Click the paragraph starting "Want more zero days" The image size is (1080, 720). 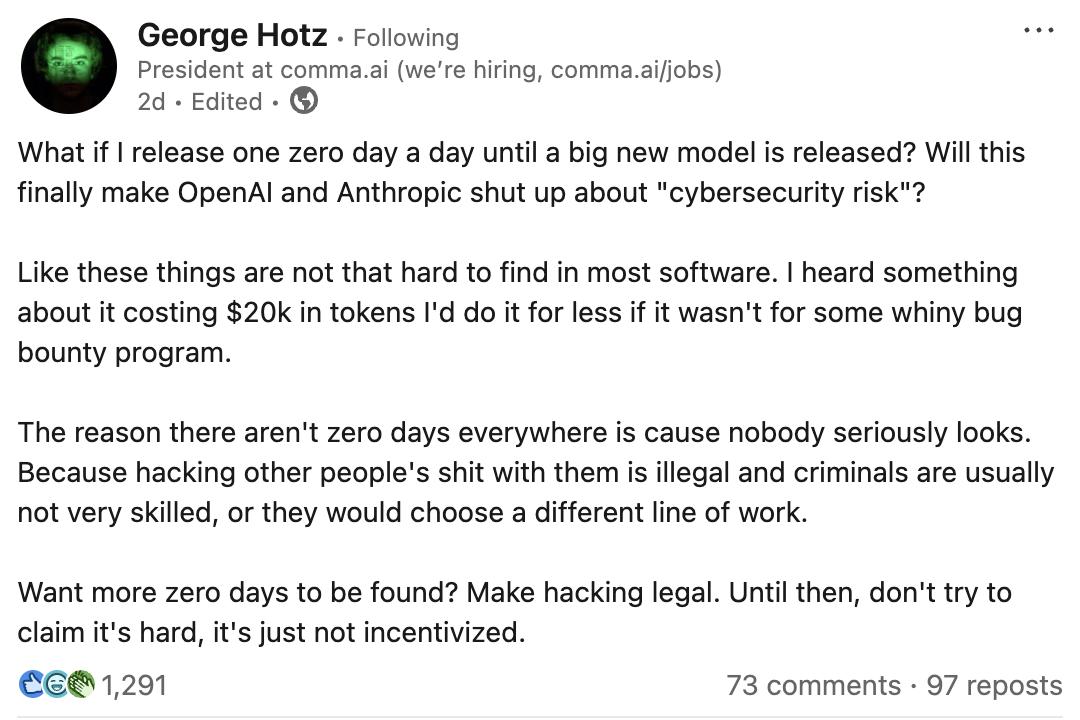click(514, 612)
